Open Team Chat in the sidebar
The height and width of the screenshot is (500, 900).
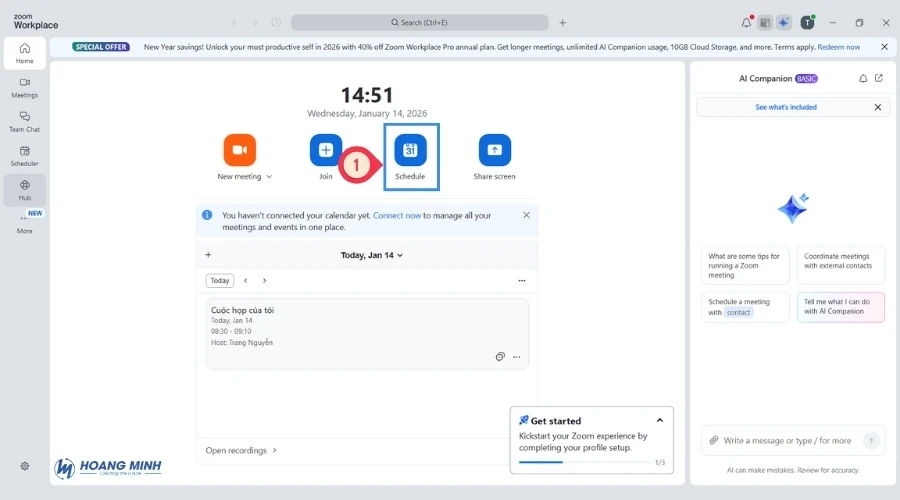click(x=24, y=121)
